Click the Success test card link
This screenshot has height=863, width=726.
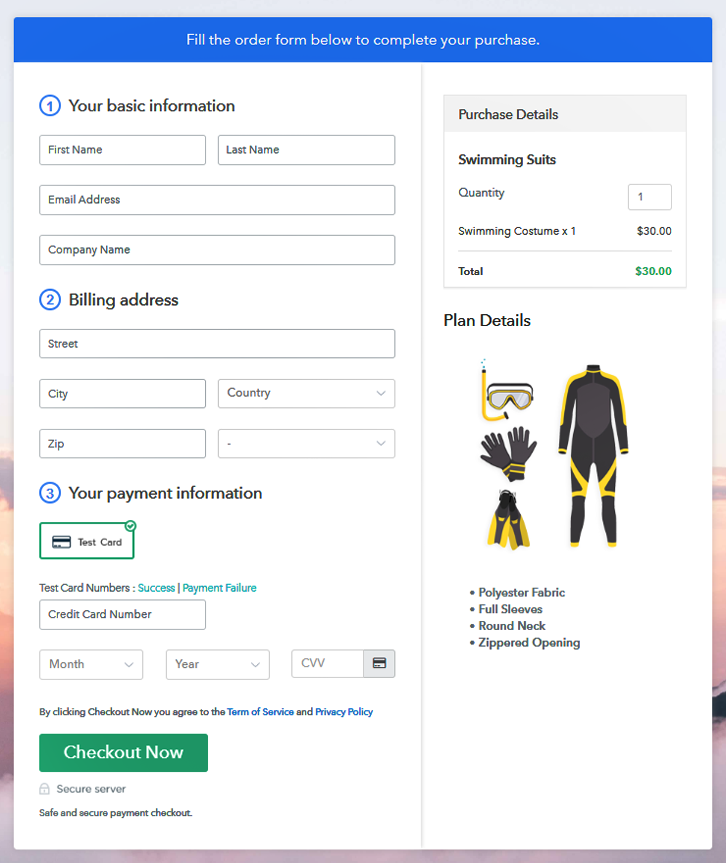[x=156, y=588]
